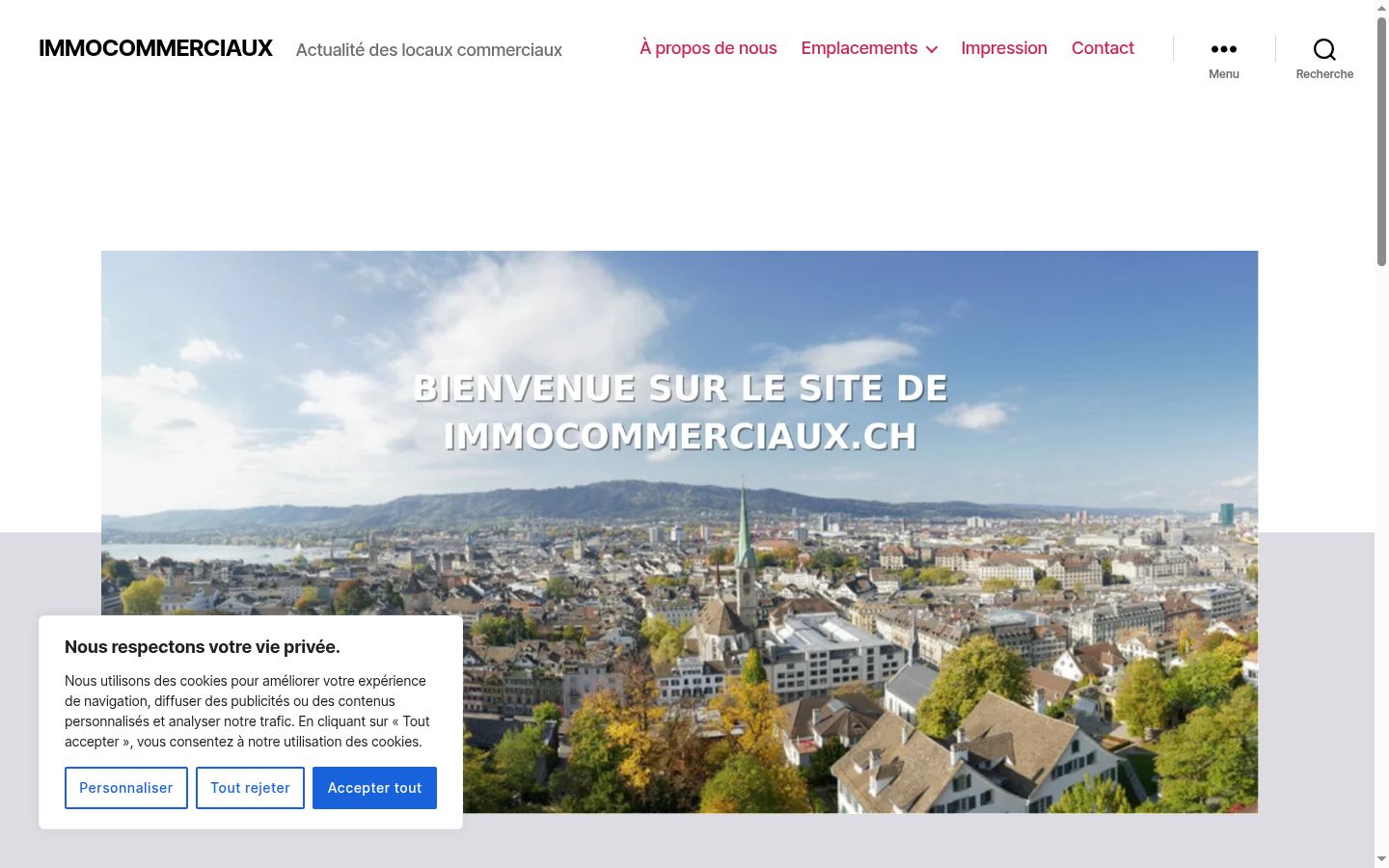Viewport: 1389px width, 868px height.
Task: Click the tagline 'Actualité des locaux commerciaux'
Action: (429, 50)
